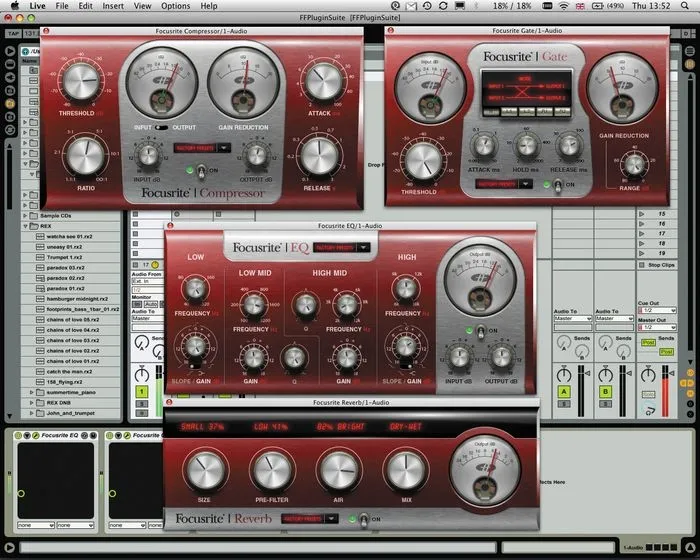Image resolution: width=700 pixels, height=560 pixels.
Task: Open the File menu
Action: click(62, 6)
